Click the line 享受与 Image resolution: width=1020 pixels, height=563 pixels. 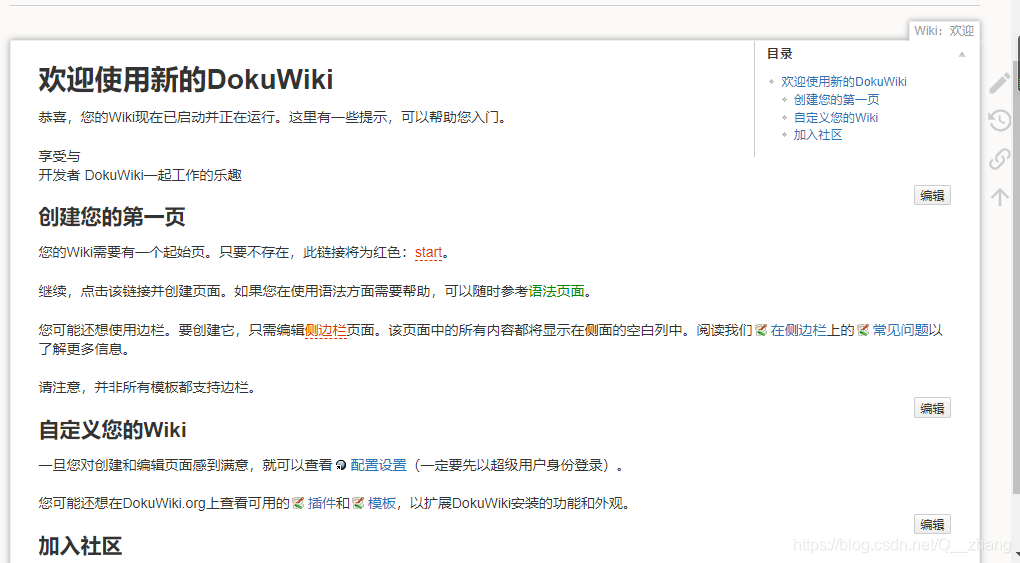pos(59,156)
